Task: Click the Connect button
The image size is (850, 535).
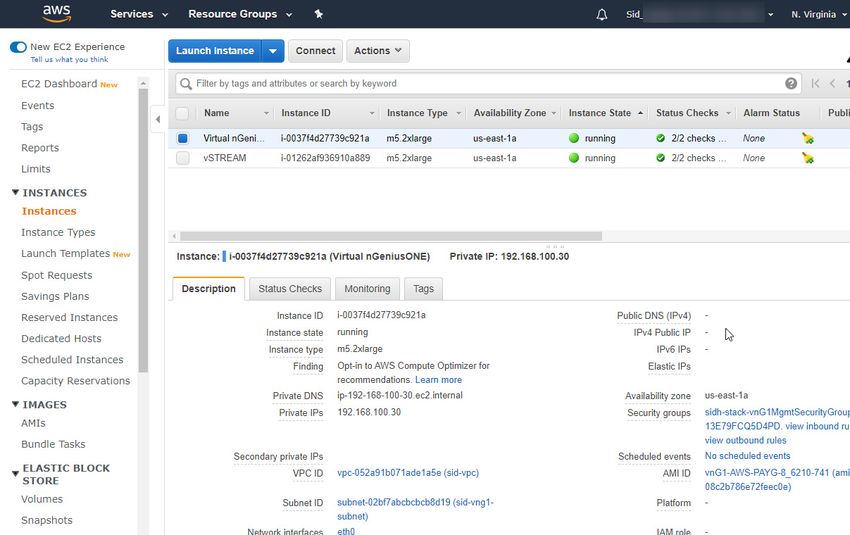Action: 315,51
